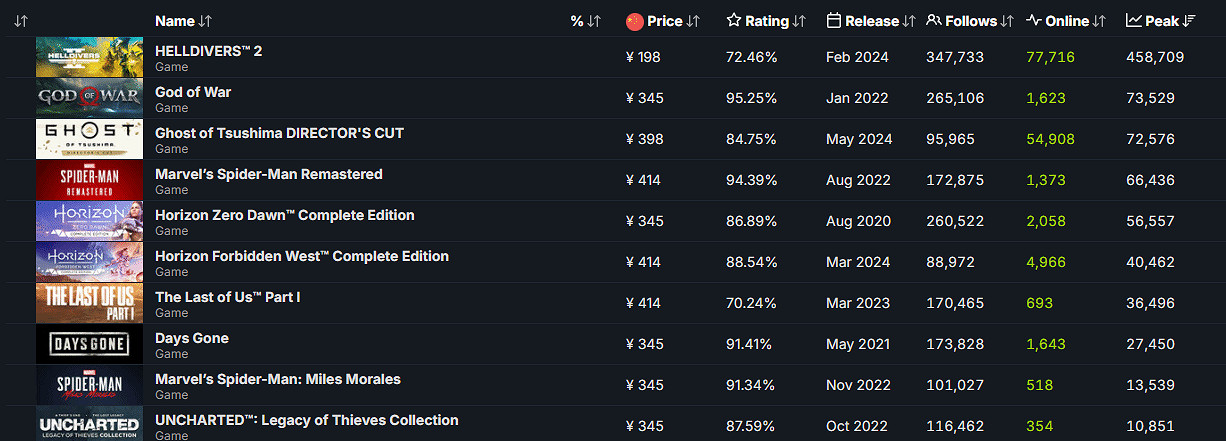The height and width of the screenshot is (441, 1226).
Task: Click the Horizon Forbidden West cover image
Action: tap(89, 262)
